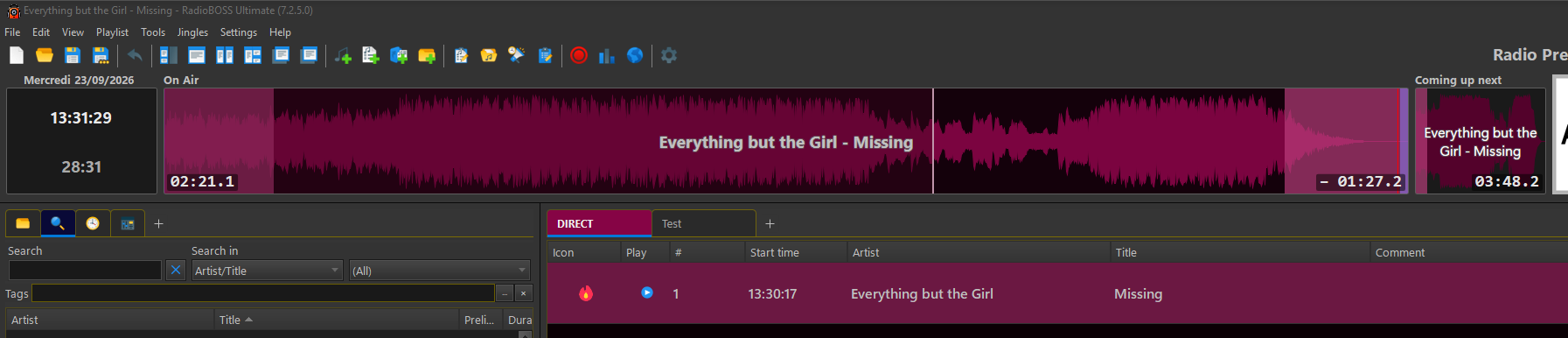
Task: Open settings with the gear icon
Action: 669,55
